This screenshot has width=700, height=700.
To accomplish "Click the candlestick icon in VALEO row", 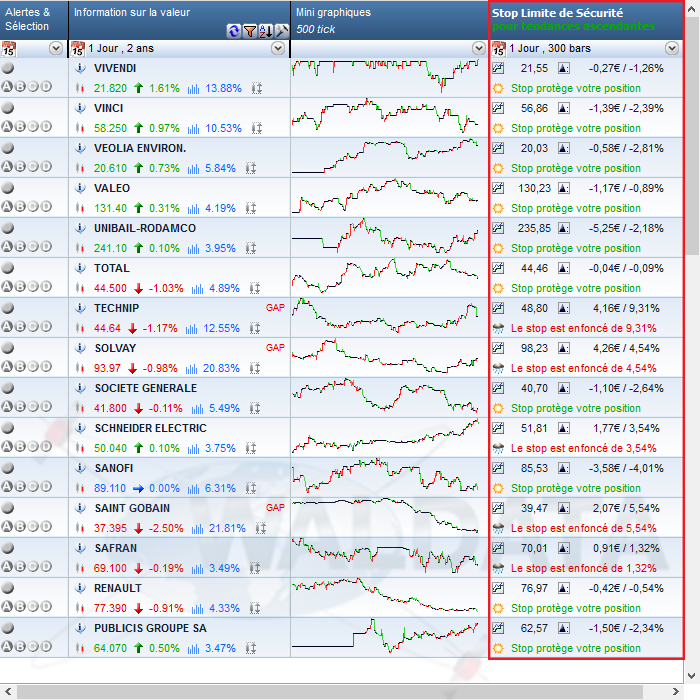I will tap(80, 208).
